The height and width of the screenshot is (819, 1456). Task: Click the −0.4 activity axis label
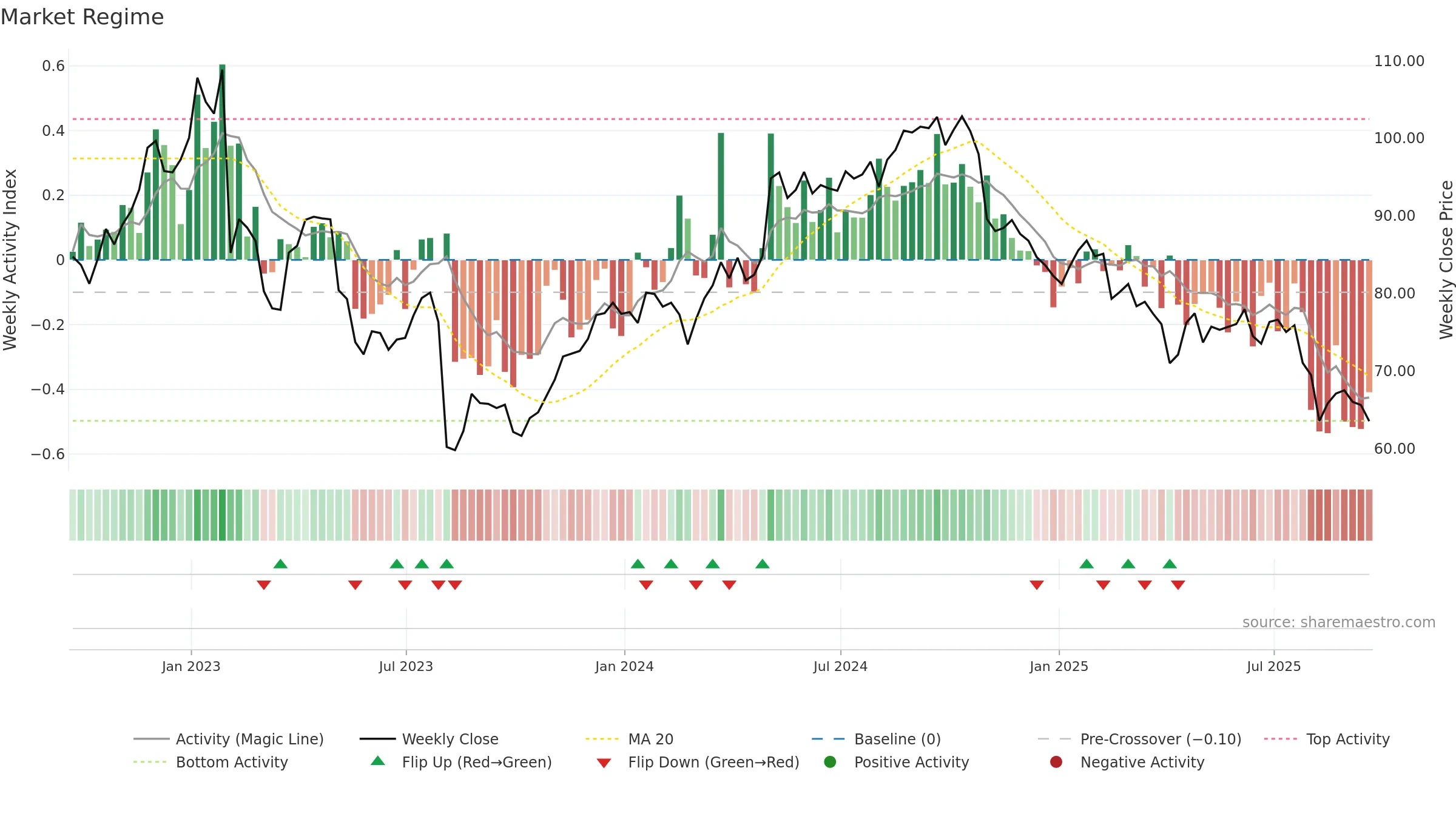(48, 389)
